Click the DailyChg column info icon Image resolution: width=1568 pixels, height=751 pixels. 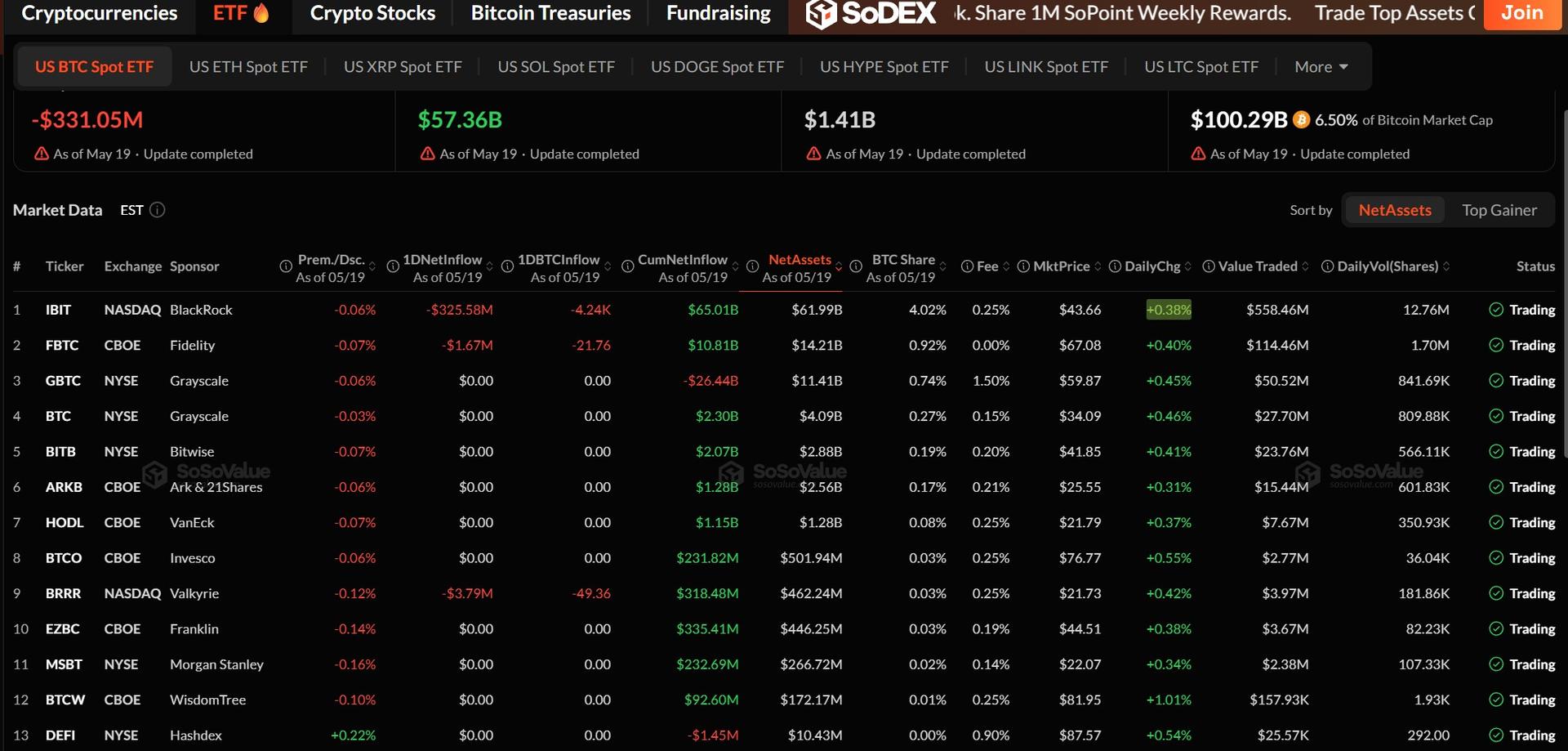click(x=1115, y=266)
